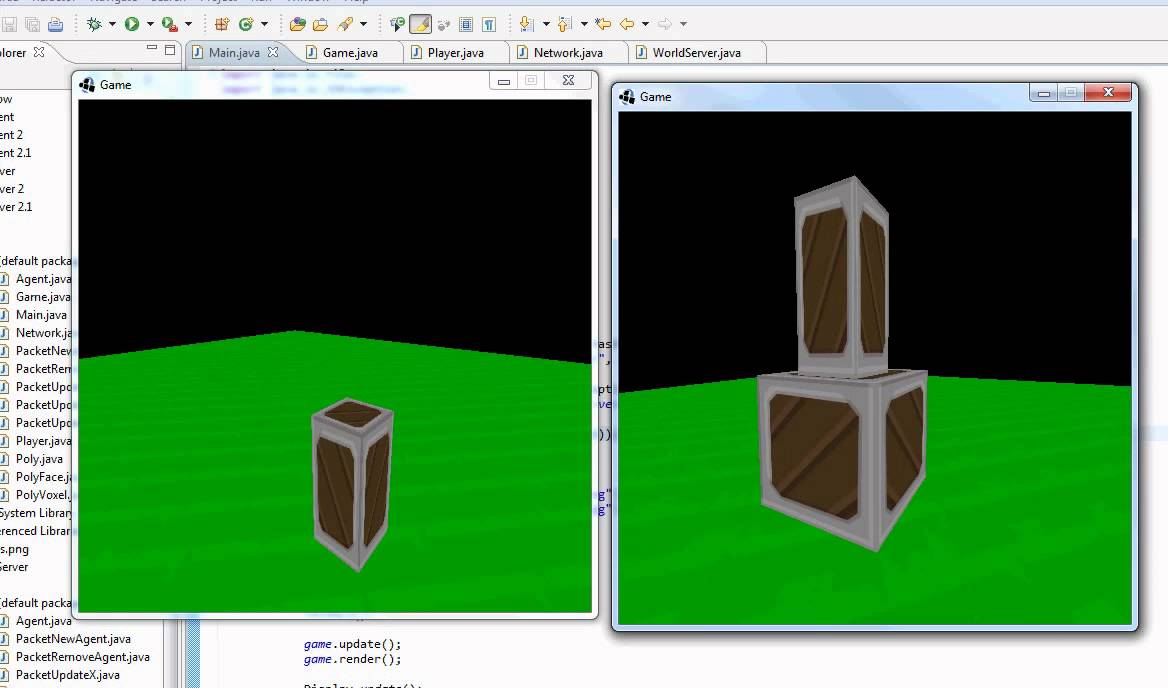Click the game.update(); code line
The image size is (1168, 688).
click(352, 644)
